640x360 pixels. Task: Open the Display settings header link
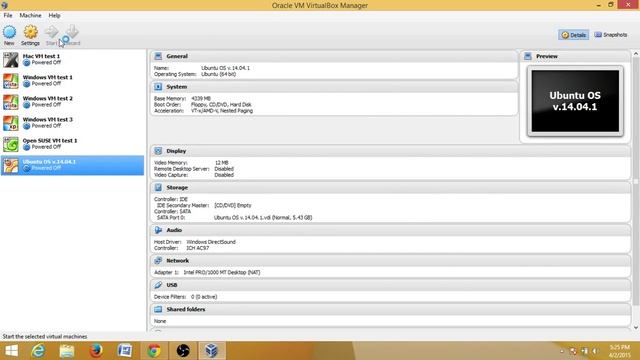point(176,151)
